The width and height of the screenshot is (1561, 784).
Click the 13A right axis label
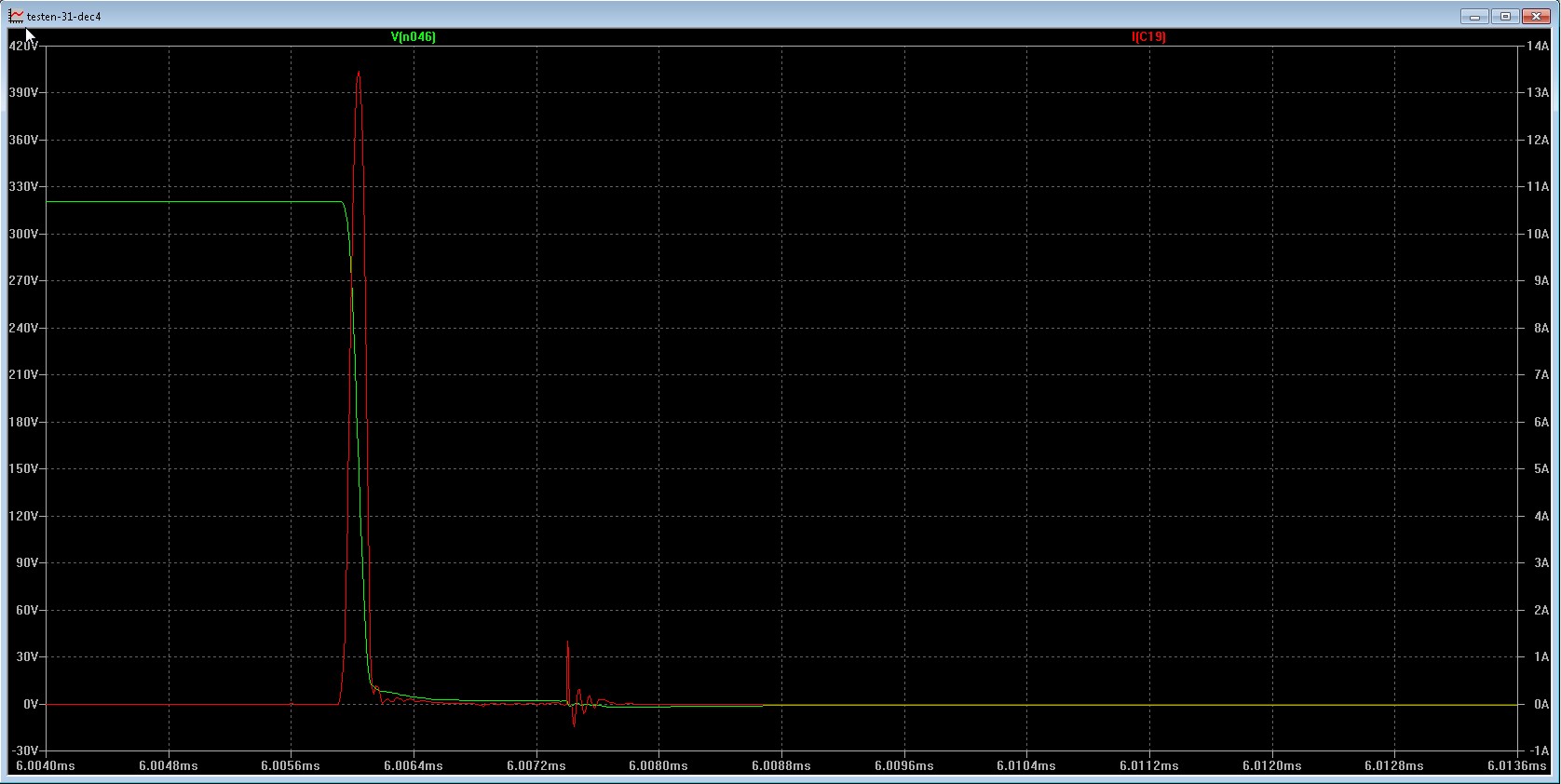pyautogui.click(x=1538, y=93)
